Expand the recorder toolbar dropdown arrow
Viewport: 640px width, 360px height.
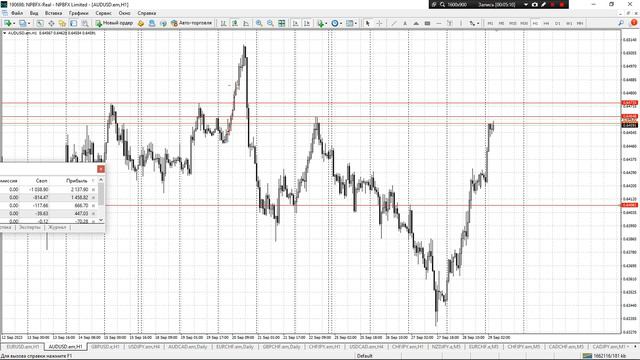526,4
